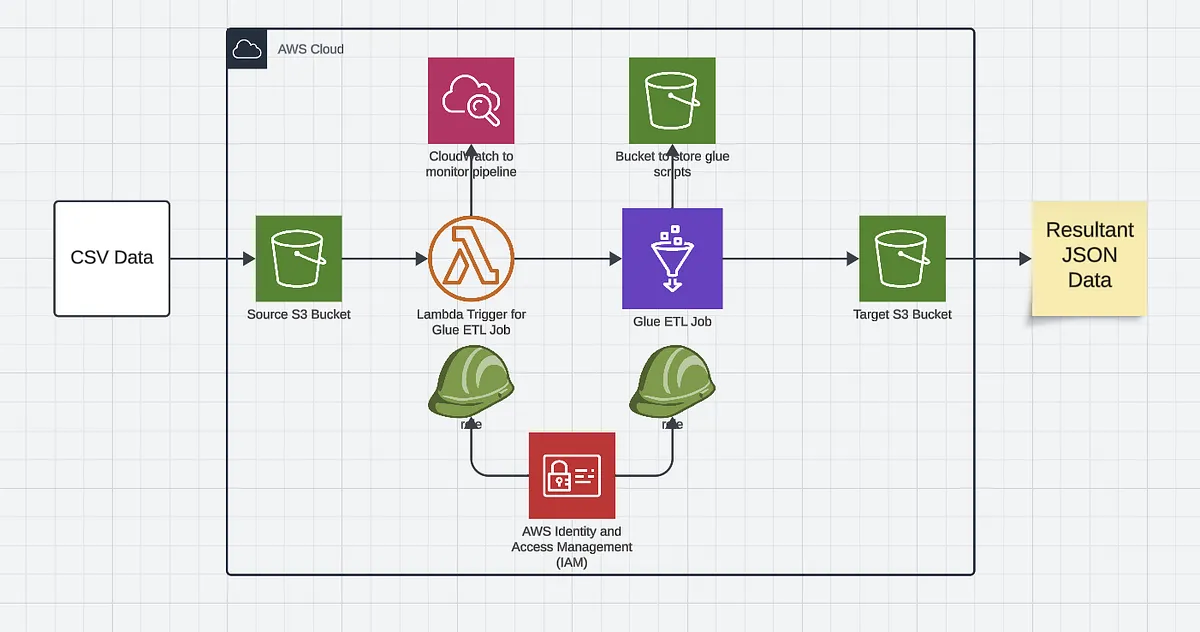Click the 'CloudWatch to monitor pipeline' label

pos(471,164)
